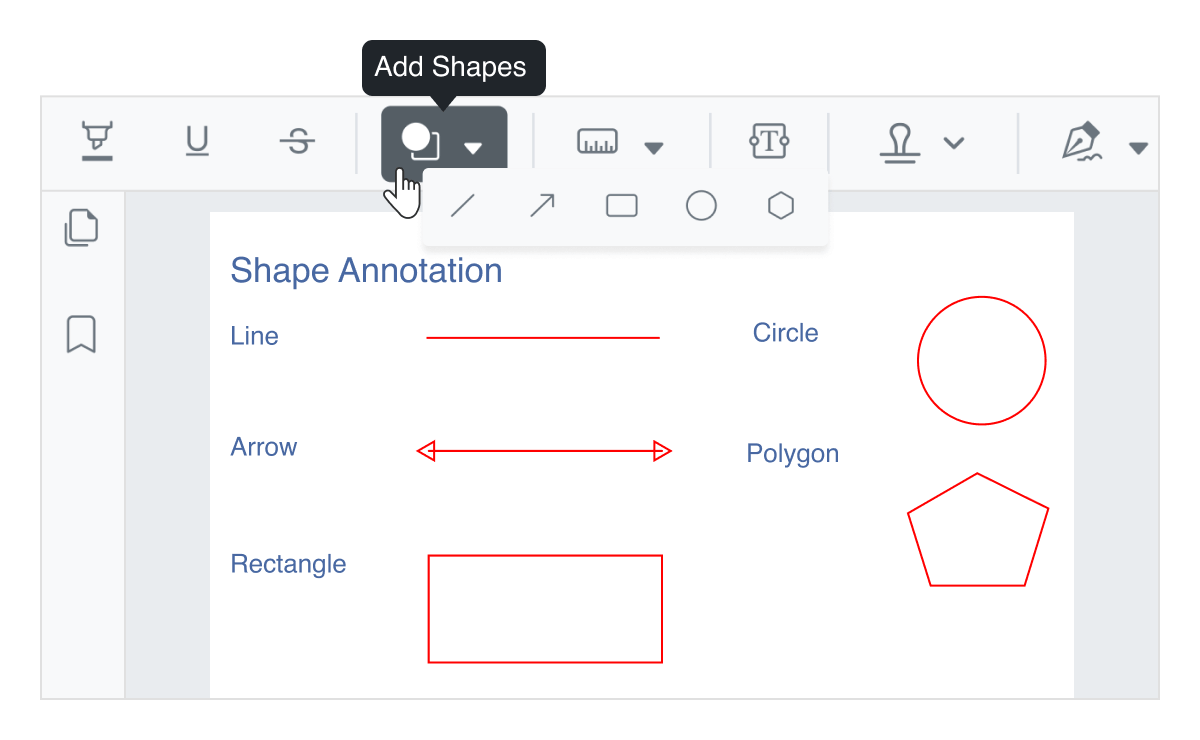
Task: Select the underline text tool
Action: click(197, 142)
